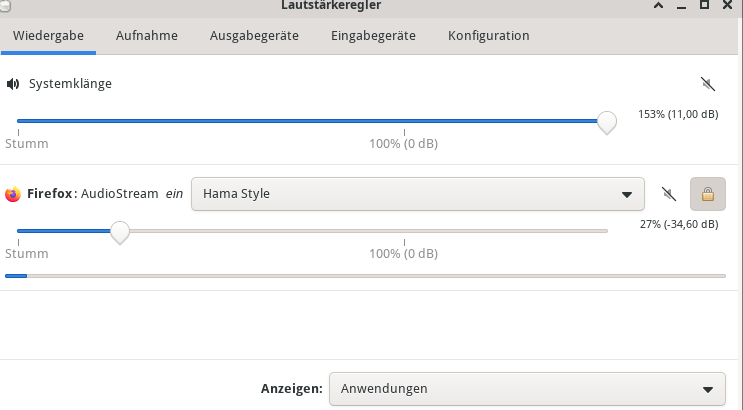The width and height of the screenshot is (743, 410).
Task: Maximize the Lautstärkeregler window
Action: [x=705, y=6]
